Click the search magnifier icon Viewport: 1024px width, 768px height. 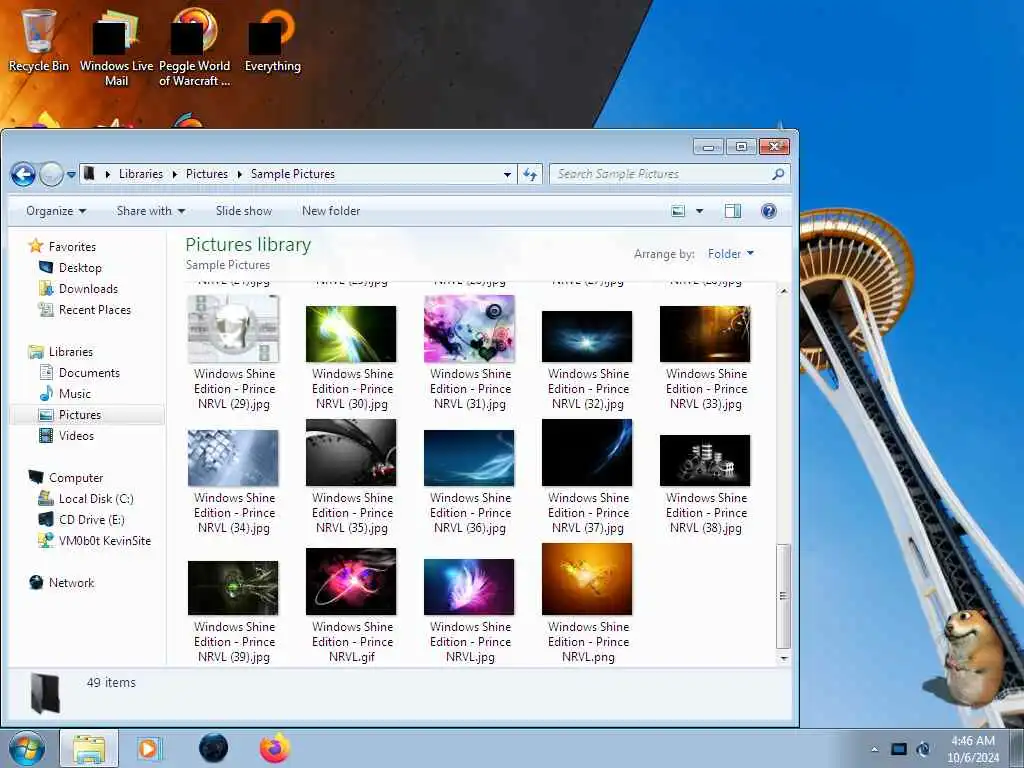click(x=778, y=174)
